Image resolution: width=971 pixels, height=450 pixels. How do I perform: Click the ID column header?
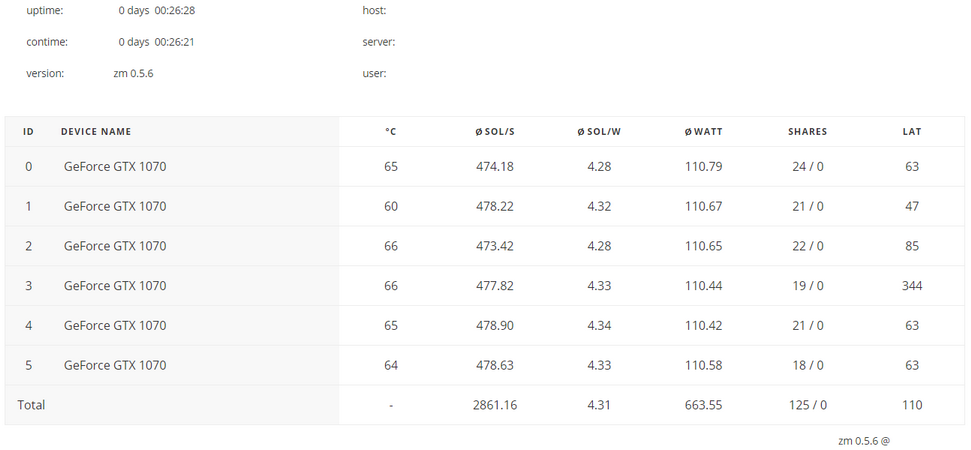pos(28,132)
